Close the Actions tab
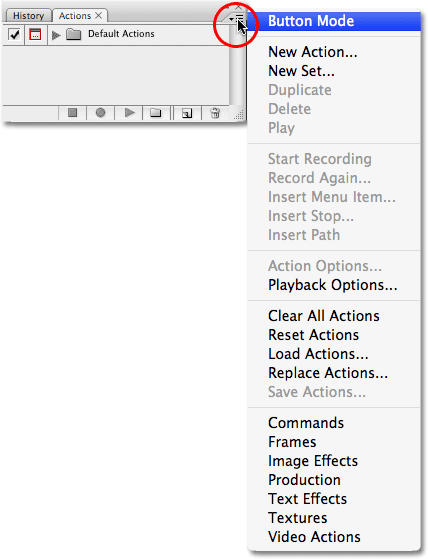Viewport: 428px width, 559px height. (x=99, y=15)
